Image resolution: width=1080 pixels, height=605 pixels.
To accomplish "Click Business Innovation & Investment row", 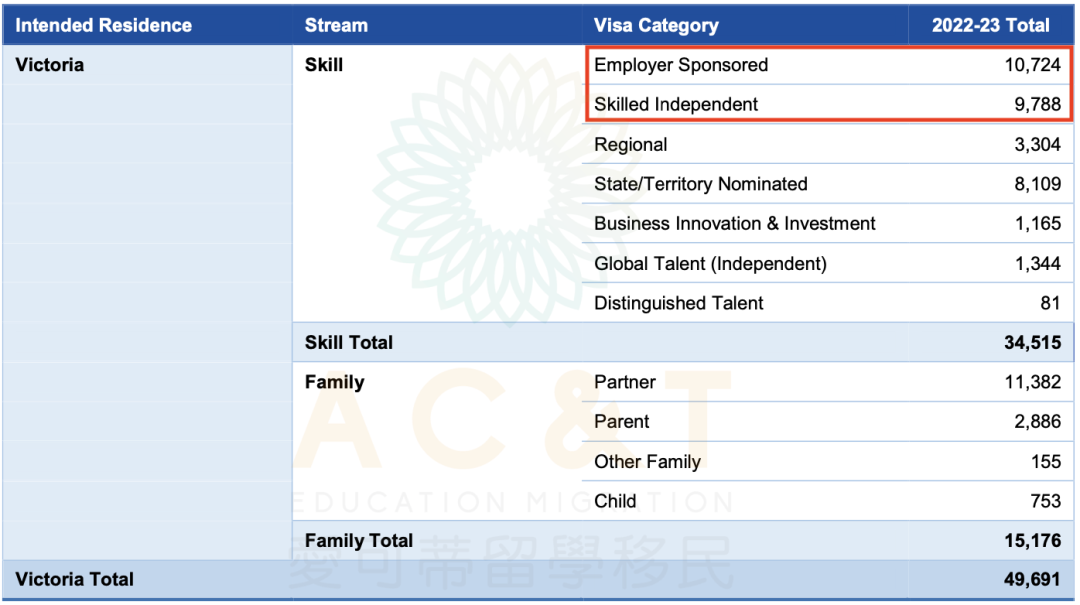I will 827,223.
